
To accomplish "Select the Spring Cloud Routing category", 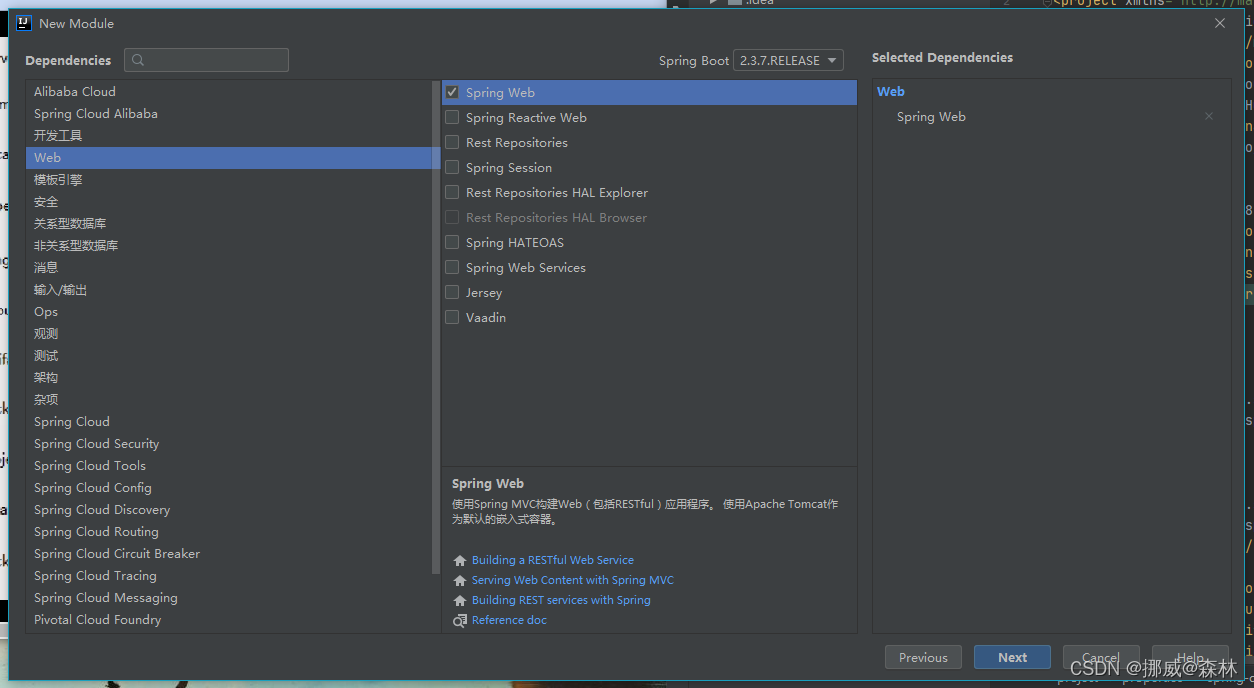I will 228,531.
